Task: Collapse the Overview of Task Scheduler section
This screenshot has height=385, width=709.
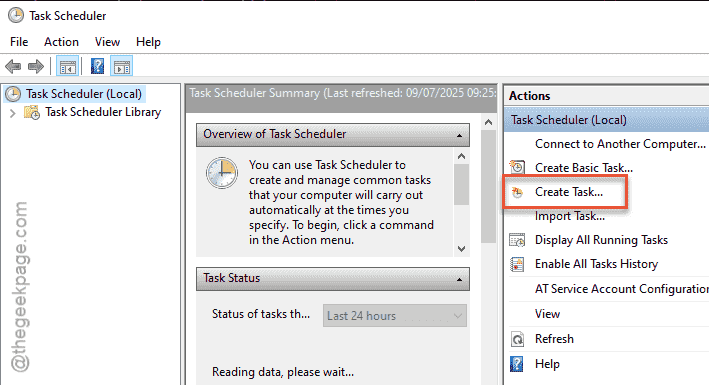Action: 459,135
